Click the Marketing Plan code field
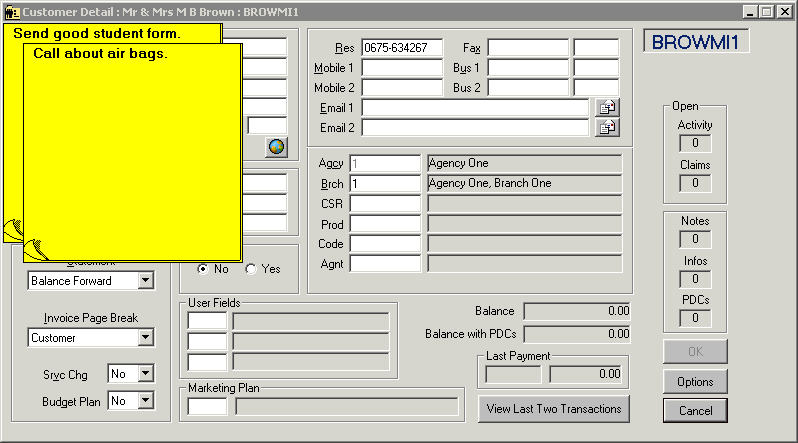Screen dimensions: 798x443 click(x=207, y=406)
